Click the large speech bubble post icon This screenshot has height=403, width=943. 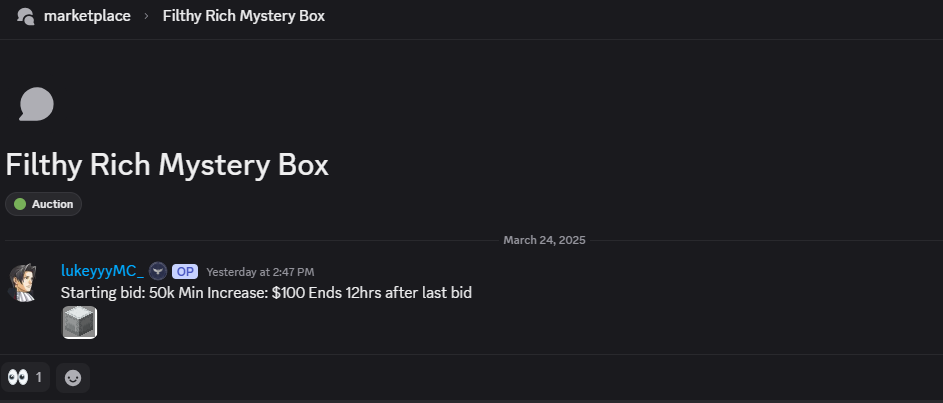coord(36,104)
